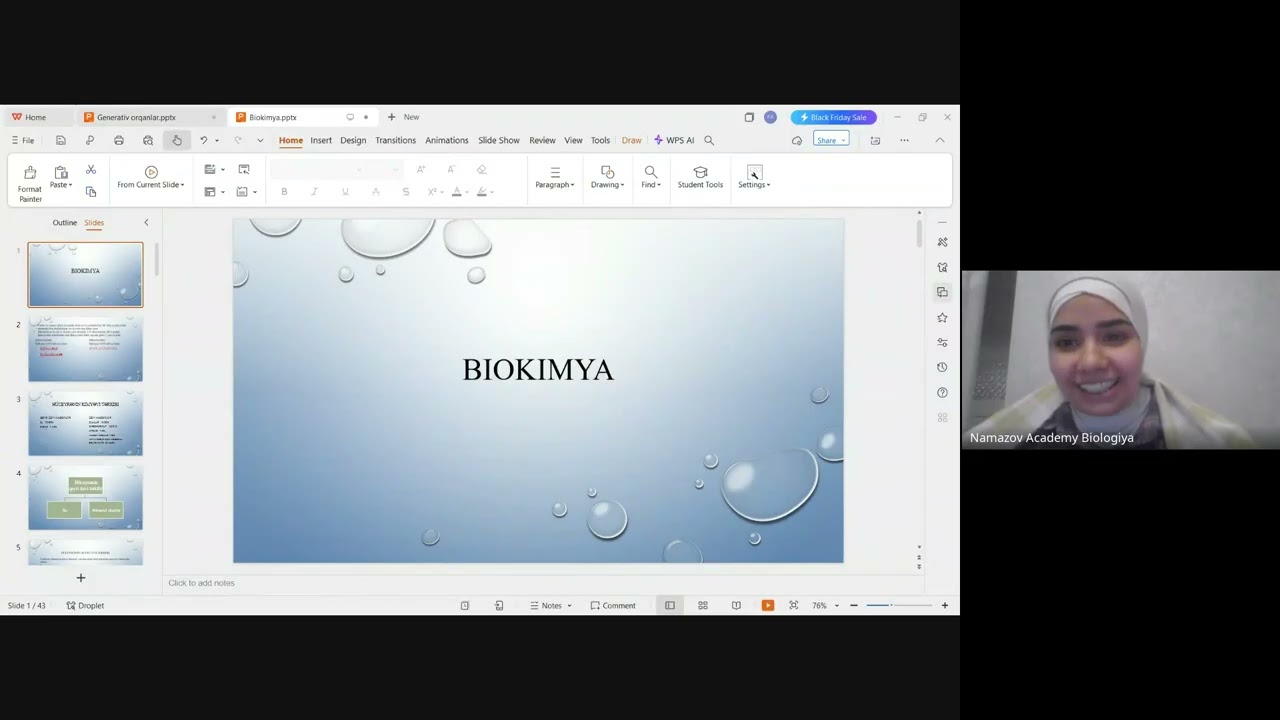Open the Format Painter tool
1280x720 pixels.
coord(30,184)
